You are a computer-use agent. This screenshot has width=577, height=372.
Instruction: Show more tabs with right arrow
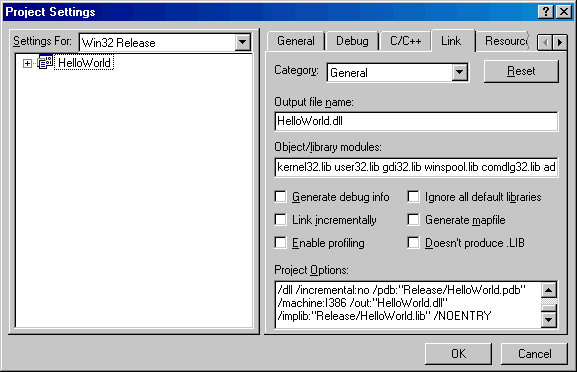560,42
